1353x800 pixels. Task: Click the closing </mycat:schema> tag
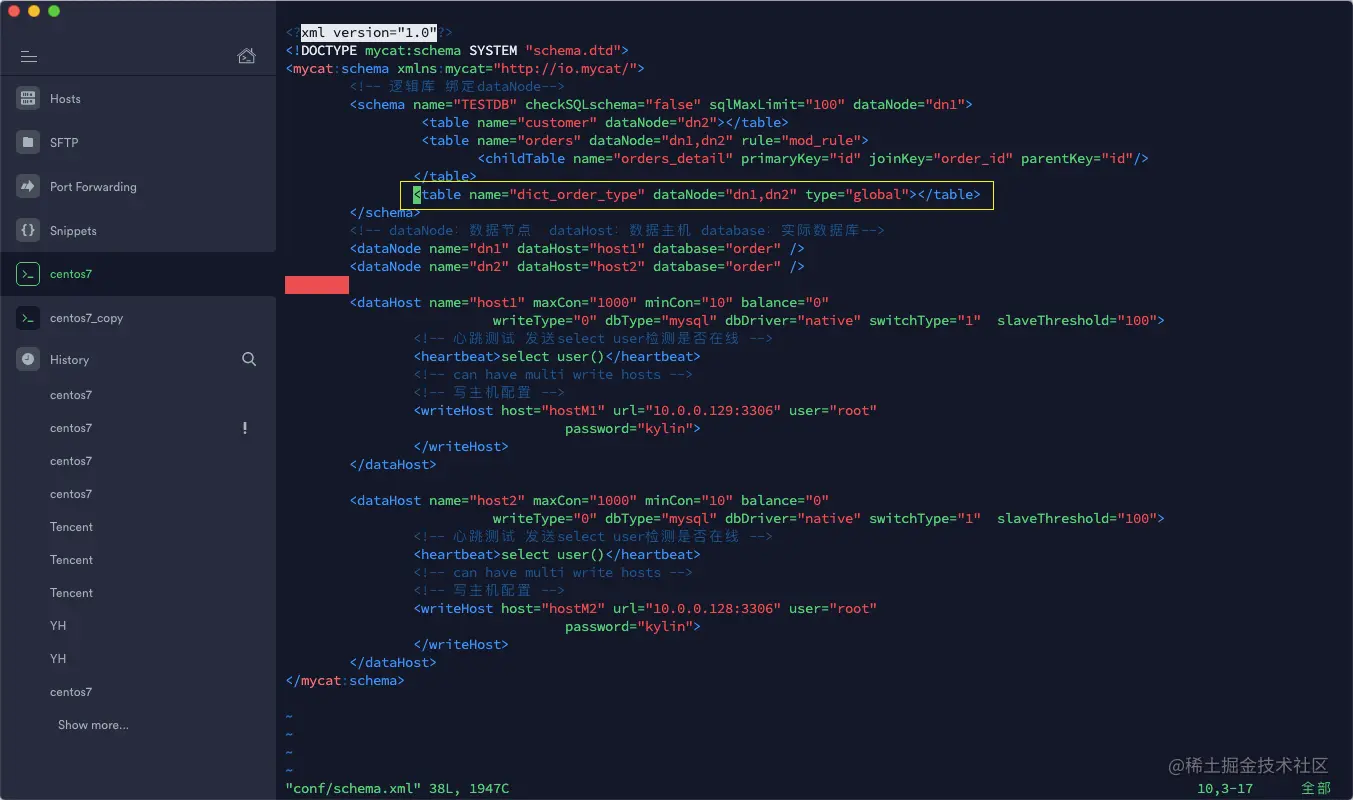click(345, 680)
